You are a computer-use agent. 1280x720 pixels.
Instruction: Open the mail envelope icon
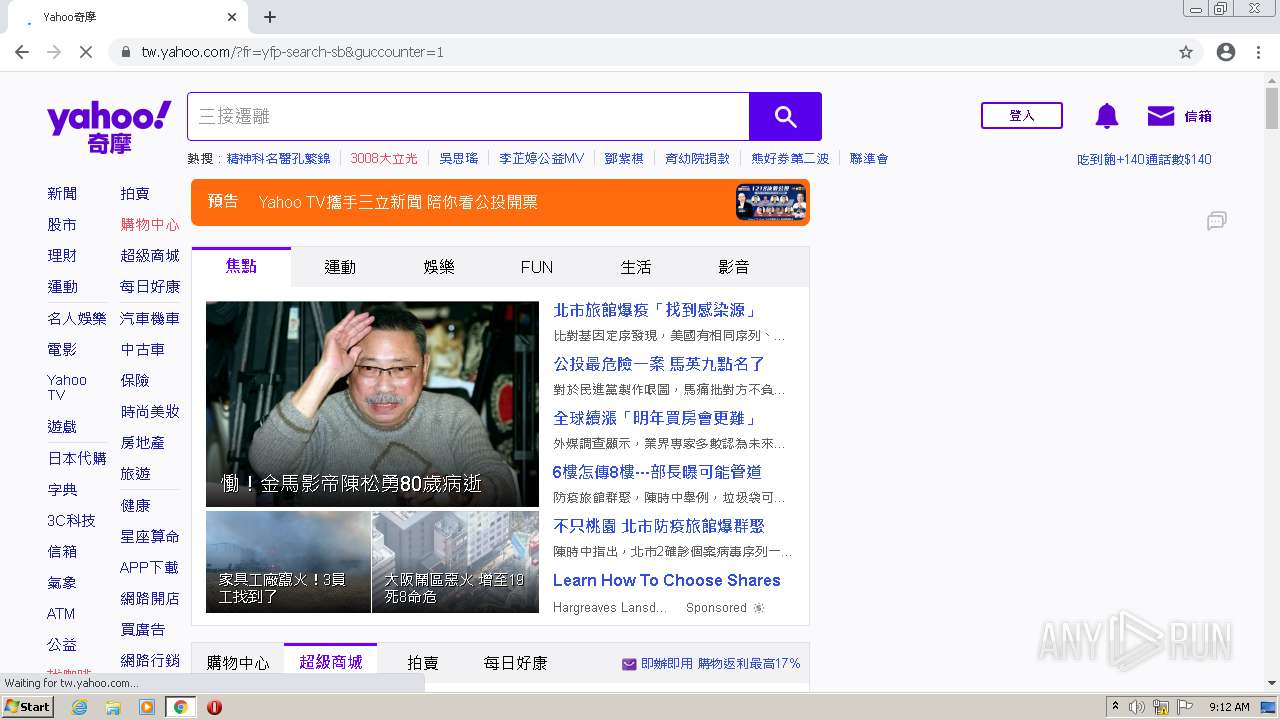click(1160, 116)
